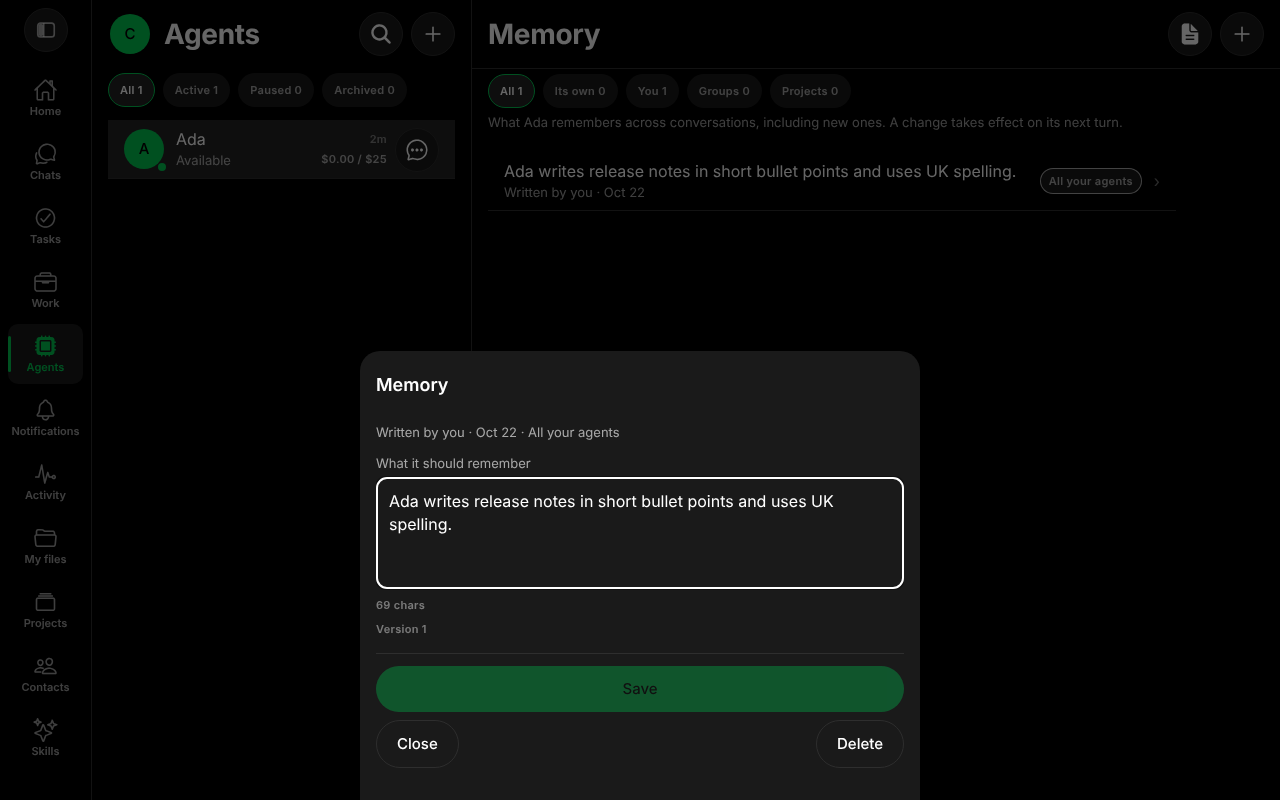This screenshot has width=1280, height=800.
Task: Open Home in the sidebar
Action: [45, 98]
